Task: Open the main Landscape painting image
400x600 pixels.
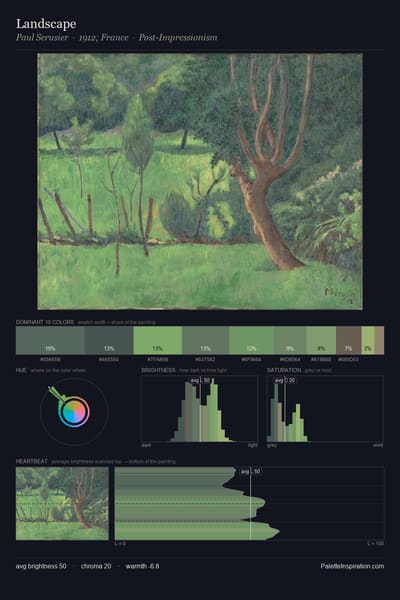Action: [200, 181]
